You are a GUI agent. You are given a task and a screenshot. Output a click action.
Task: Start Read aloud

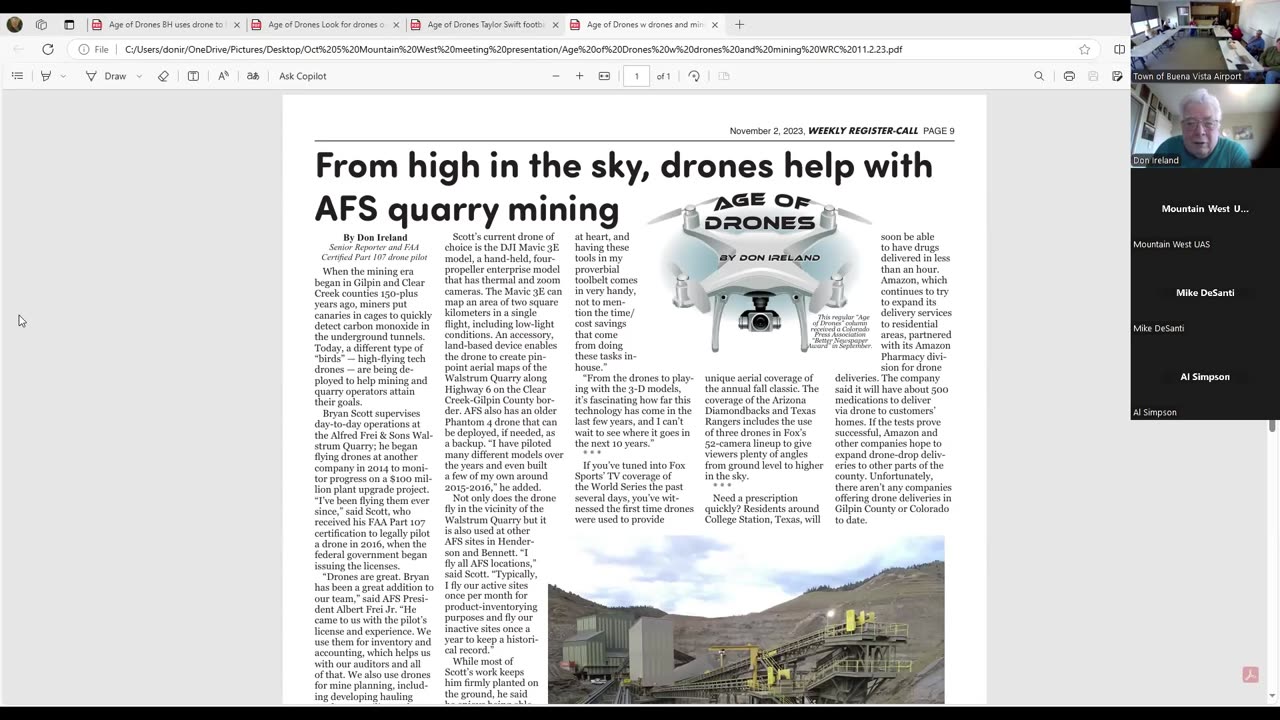pyautogui.click(x=223, y=76)
